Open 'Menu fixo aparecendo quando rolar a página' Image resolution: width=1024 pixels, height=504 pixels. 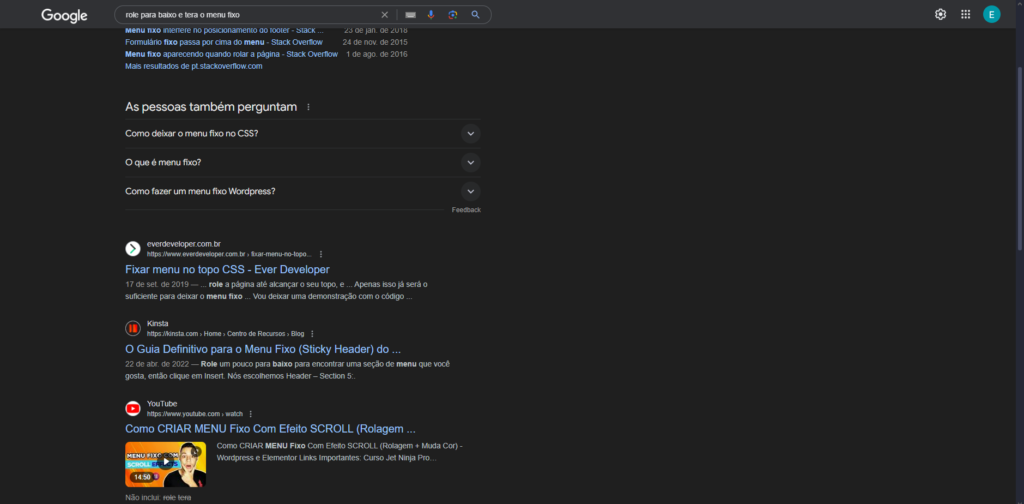click(x=232, y=54)
